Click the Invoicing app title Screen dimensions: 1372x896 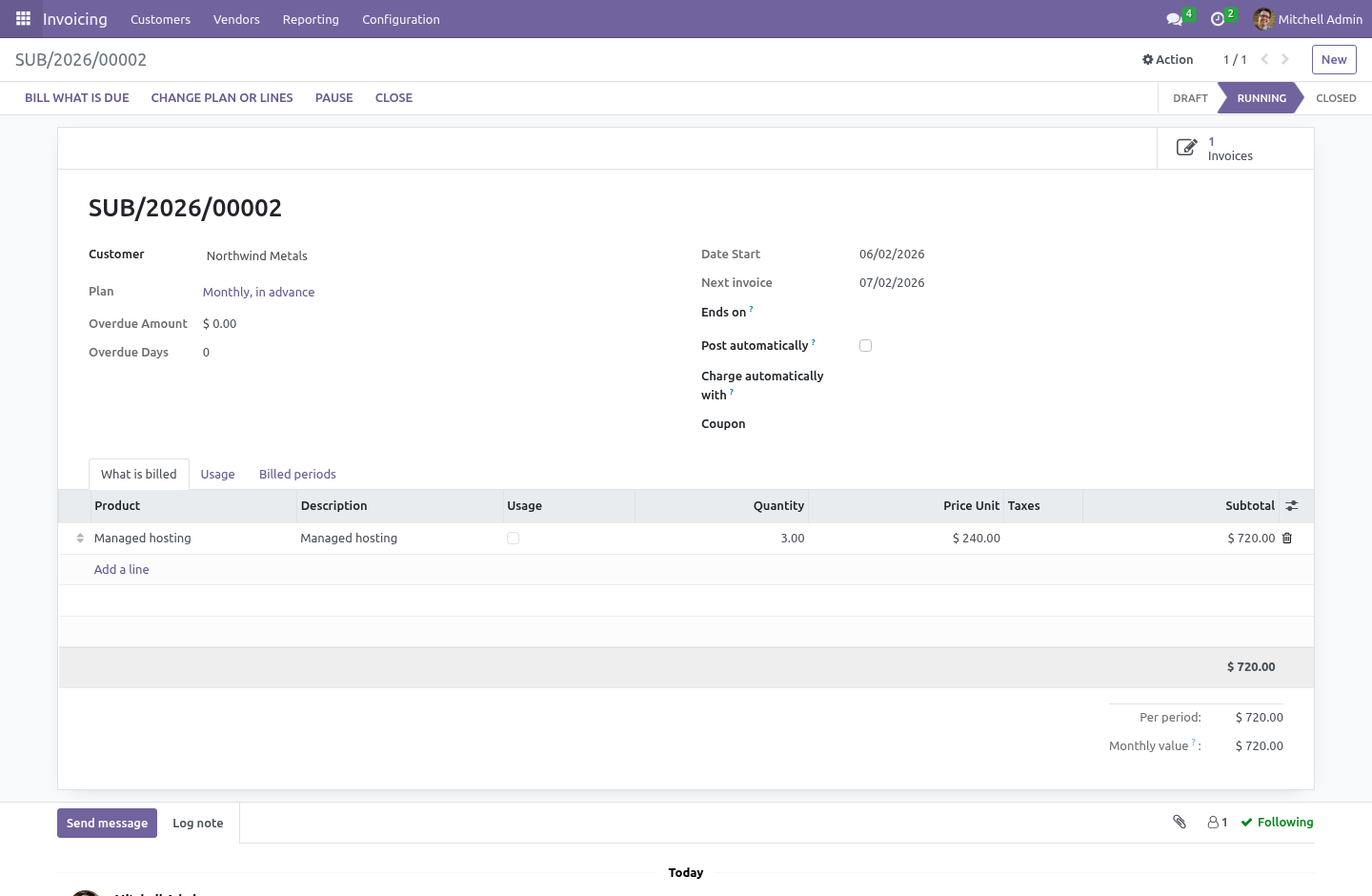[75, 19]
